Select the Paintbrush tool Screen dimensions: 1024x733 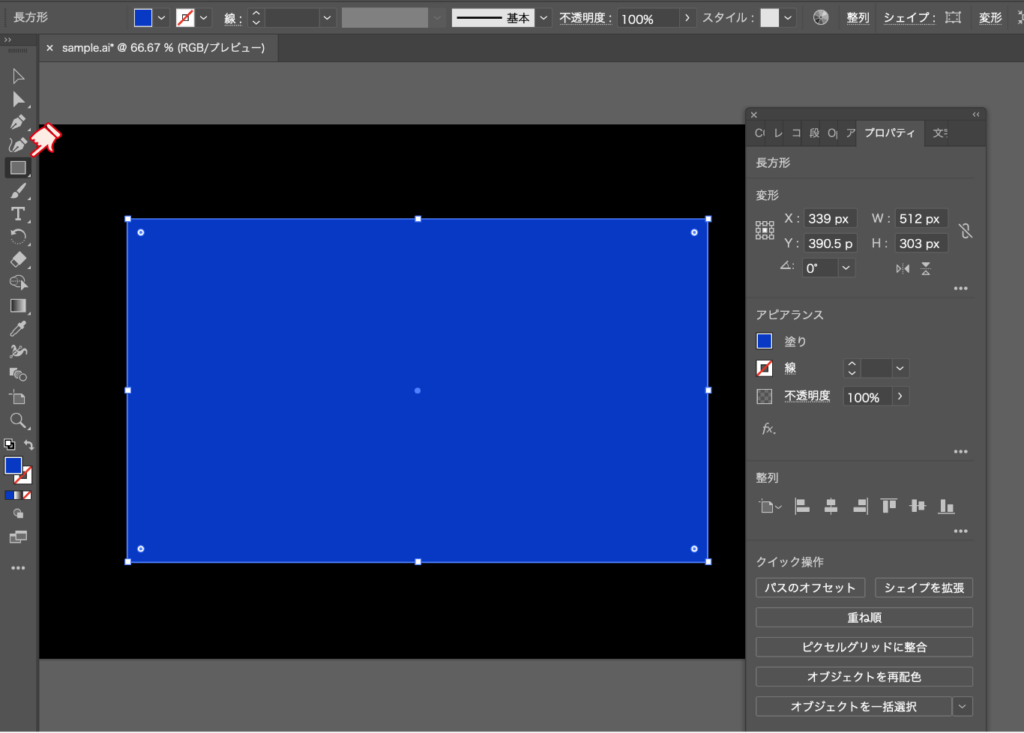(x=18, y=191)
